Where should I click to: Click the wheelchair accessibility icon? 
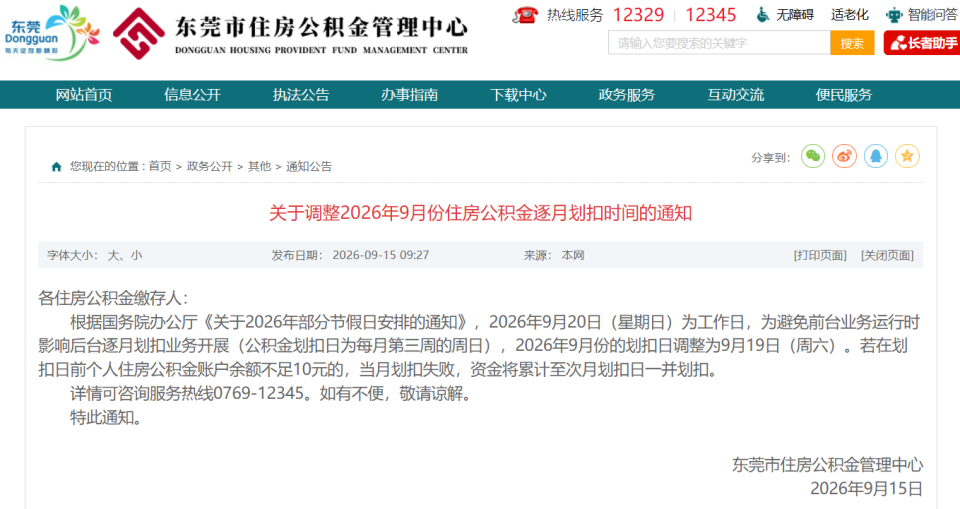point(762,15)
